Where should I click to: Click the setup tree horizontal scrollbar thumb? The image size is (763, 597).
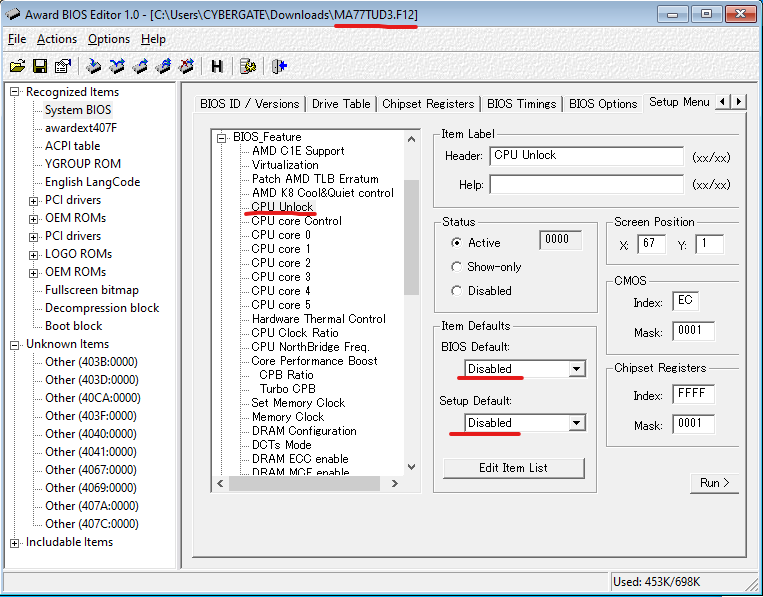tap(304, 483)
